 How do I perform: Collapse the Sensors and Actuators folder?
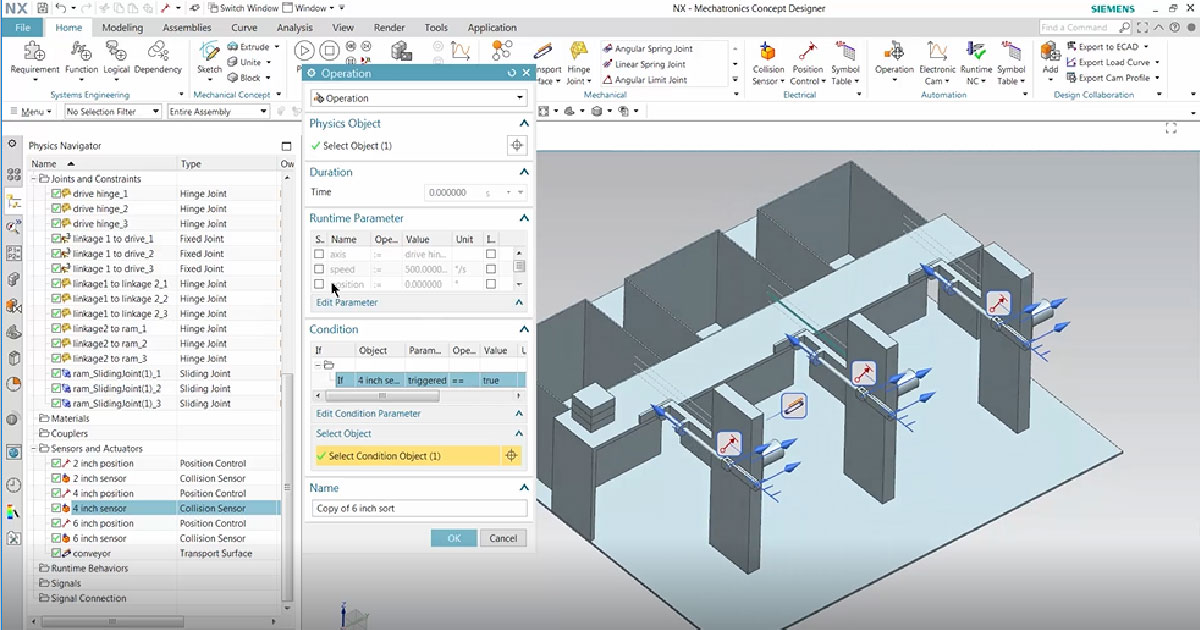coord(32,449)
